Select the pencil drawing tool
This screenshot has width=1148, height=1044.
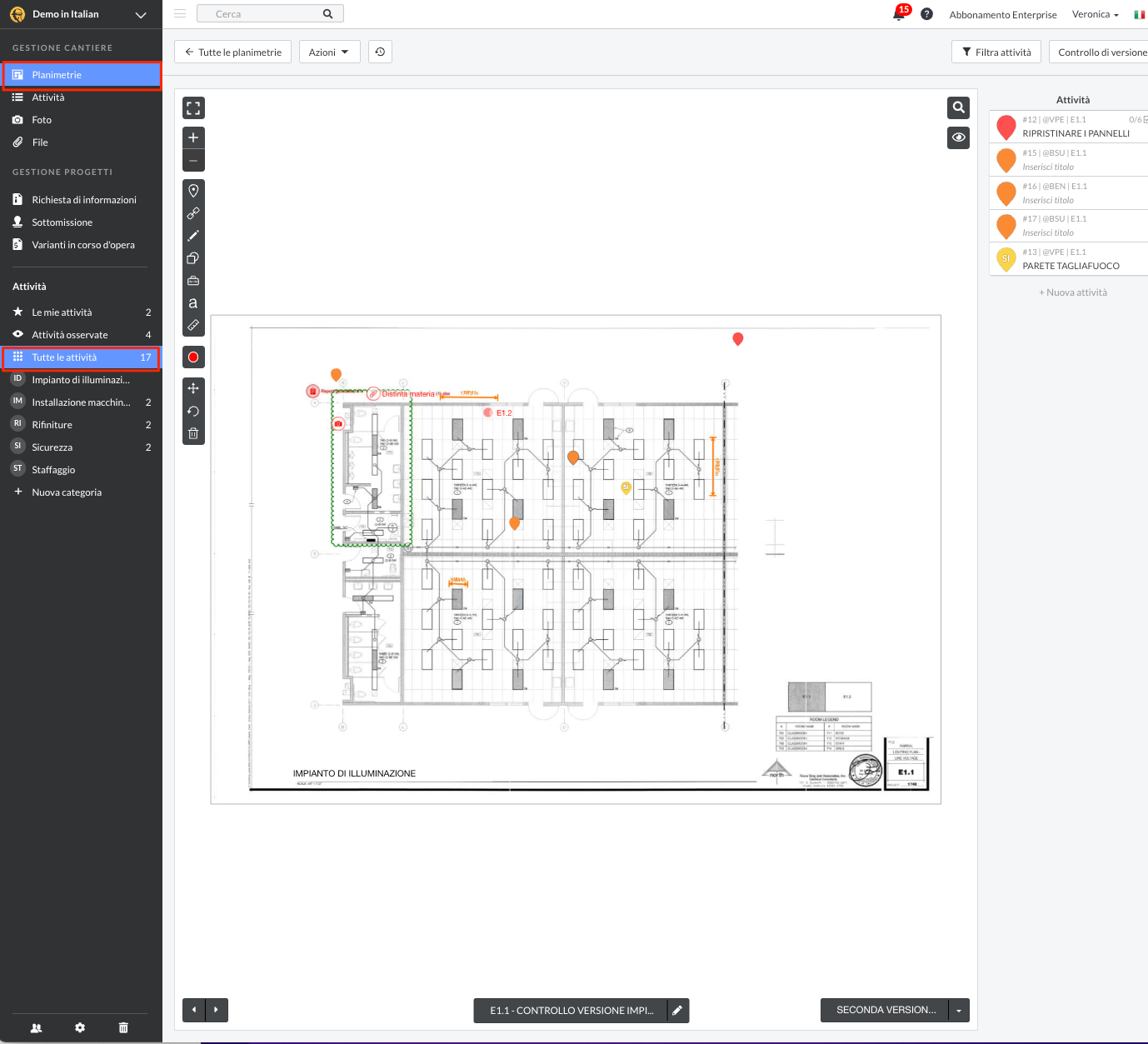(193, 236)
